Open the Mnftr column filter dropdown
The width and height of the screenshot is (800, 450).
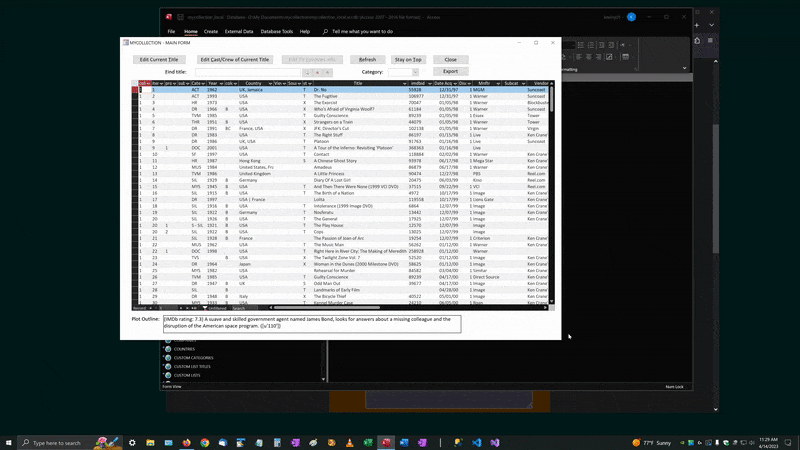498,83
